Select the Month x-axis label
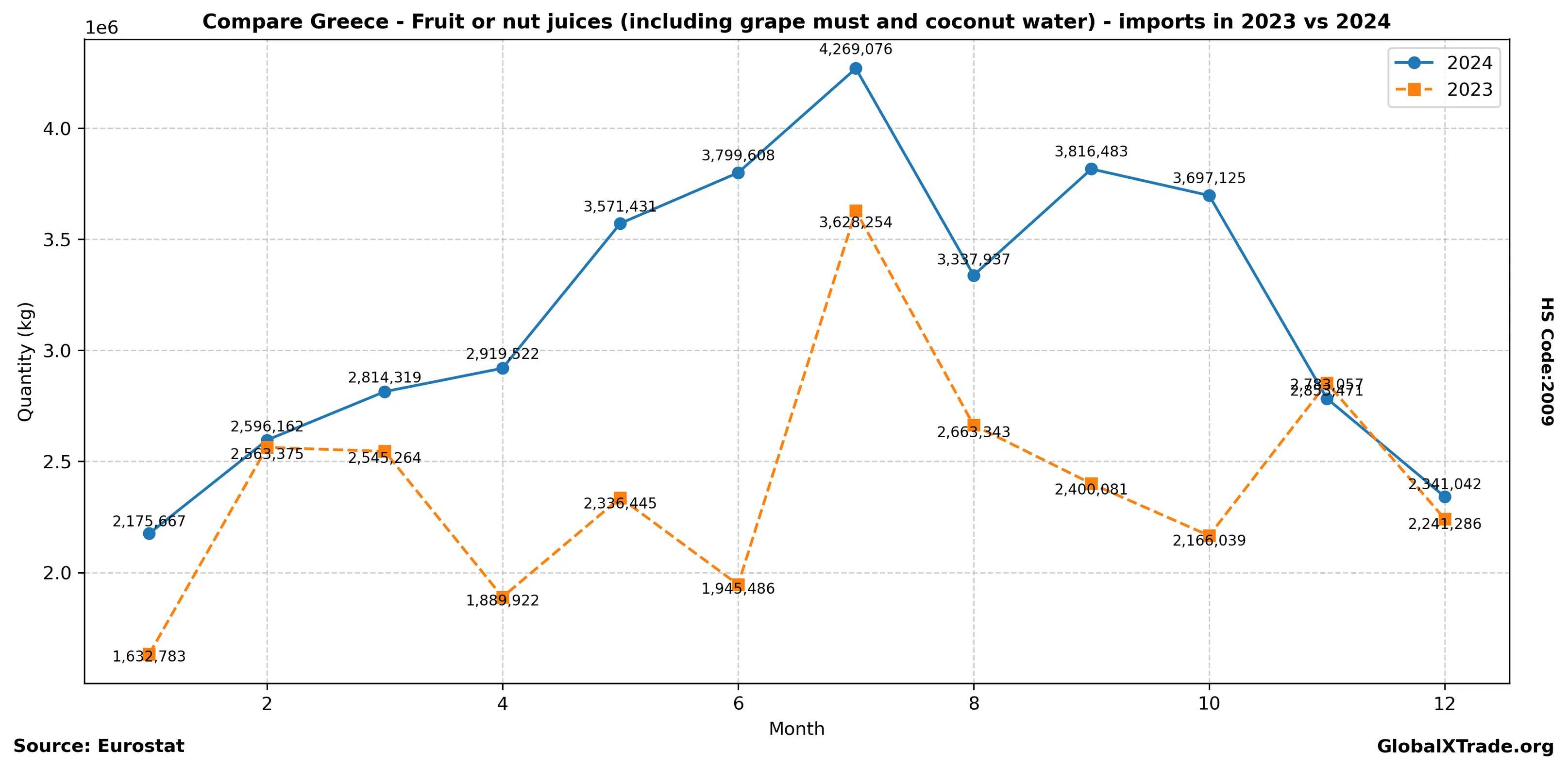This screenshot has height=769, width=1568. (796, 729)
